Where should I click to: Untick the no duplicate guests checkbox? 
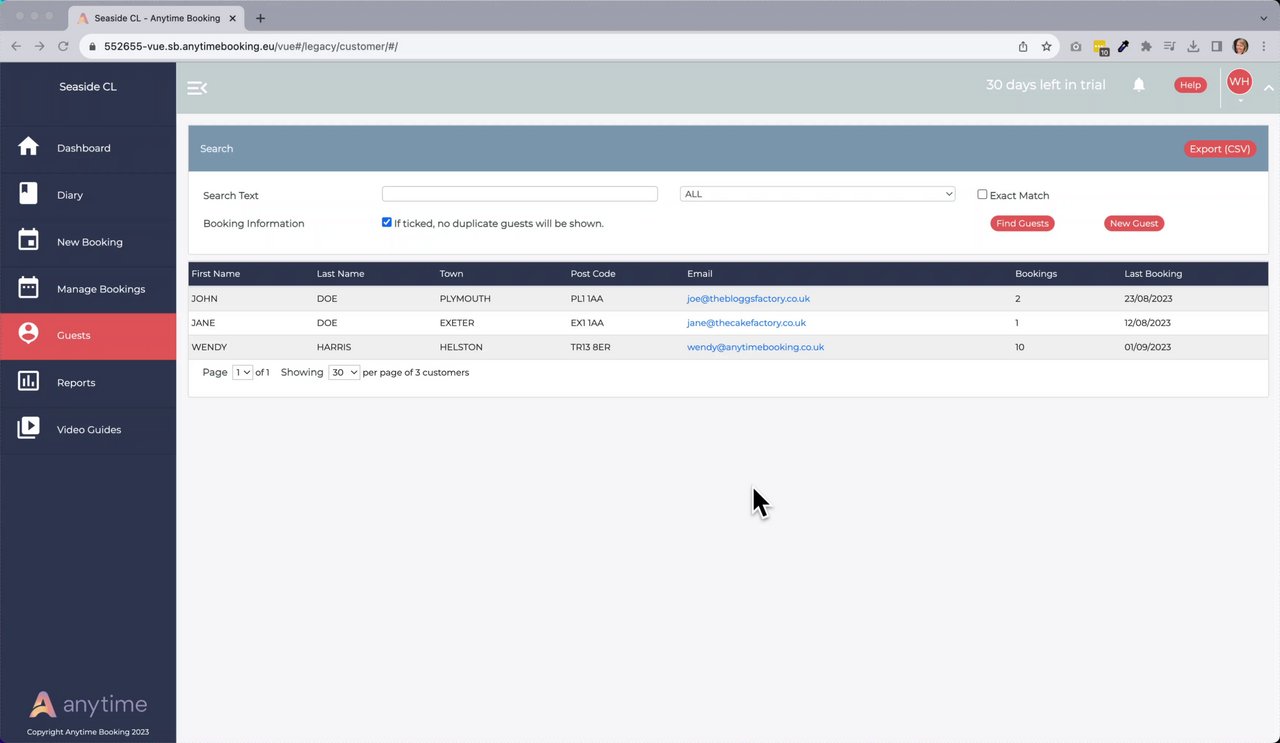(x=387, y=222)
